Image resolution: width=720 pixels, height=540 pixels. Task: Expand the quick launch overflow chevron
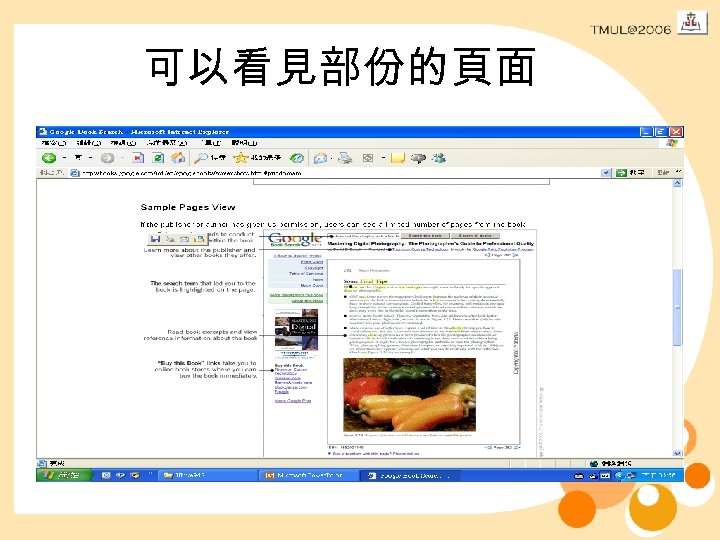pyautogui.click(x=150, y=474)
